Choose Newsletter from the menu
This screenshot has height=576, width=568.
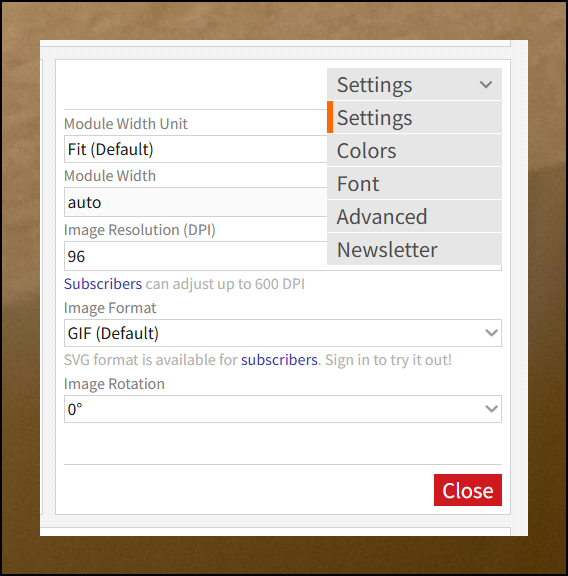pyautogui.click(x=414, y=249)
